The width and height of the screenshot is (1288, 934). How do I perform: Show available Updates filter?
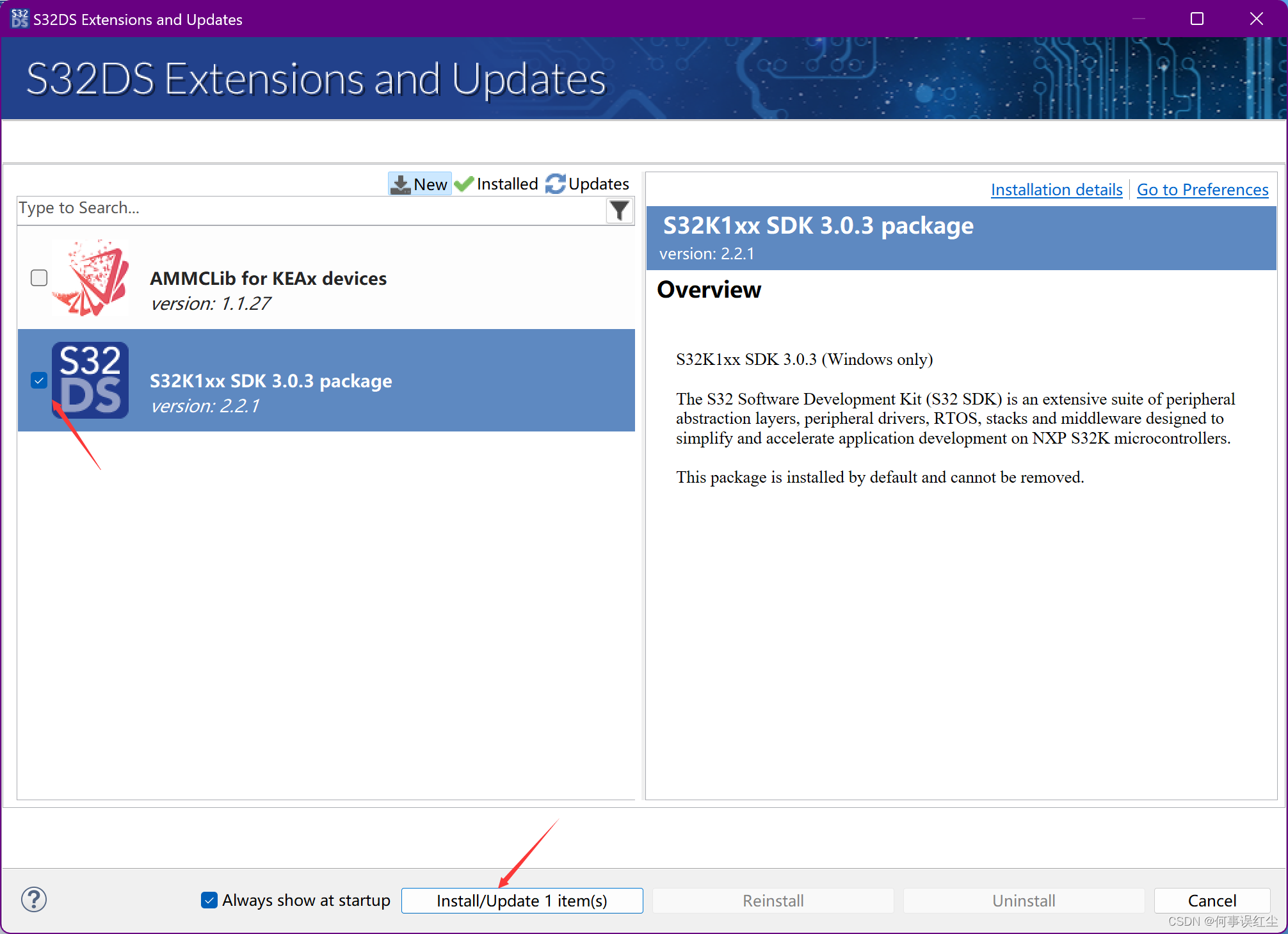click(x=588, y=184)
